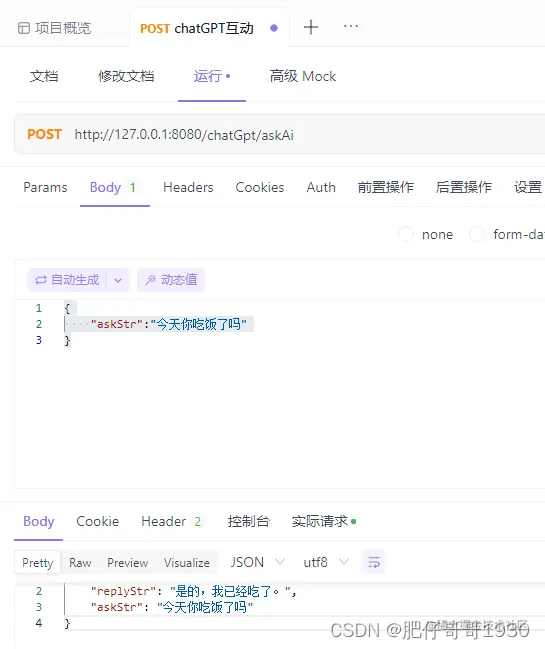The height and width of the screenshot is (649, 545).
Task: Open the response Cookie tab
Action: (x=98, y=521)
